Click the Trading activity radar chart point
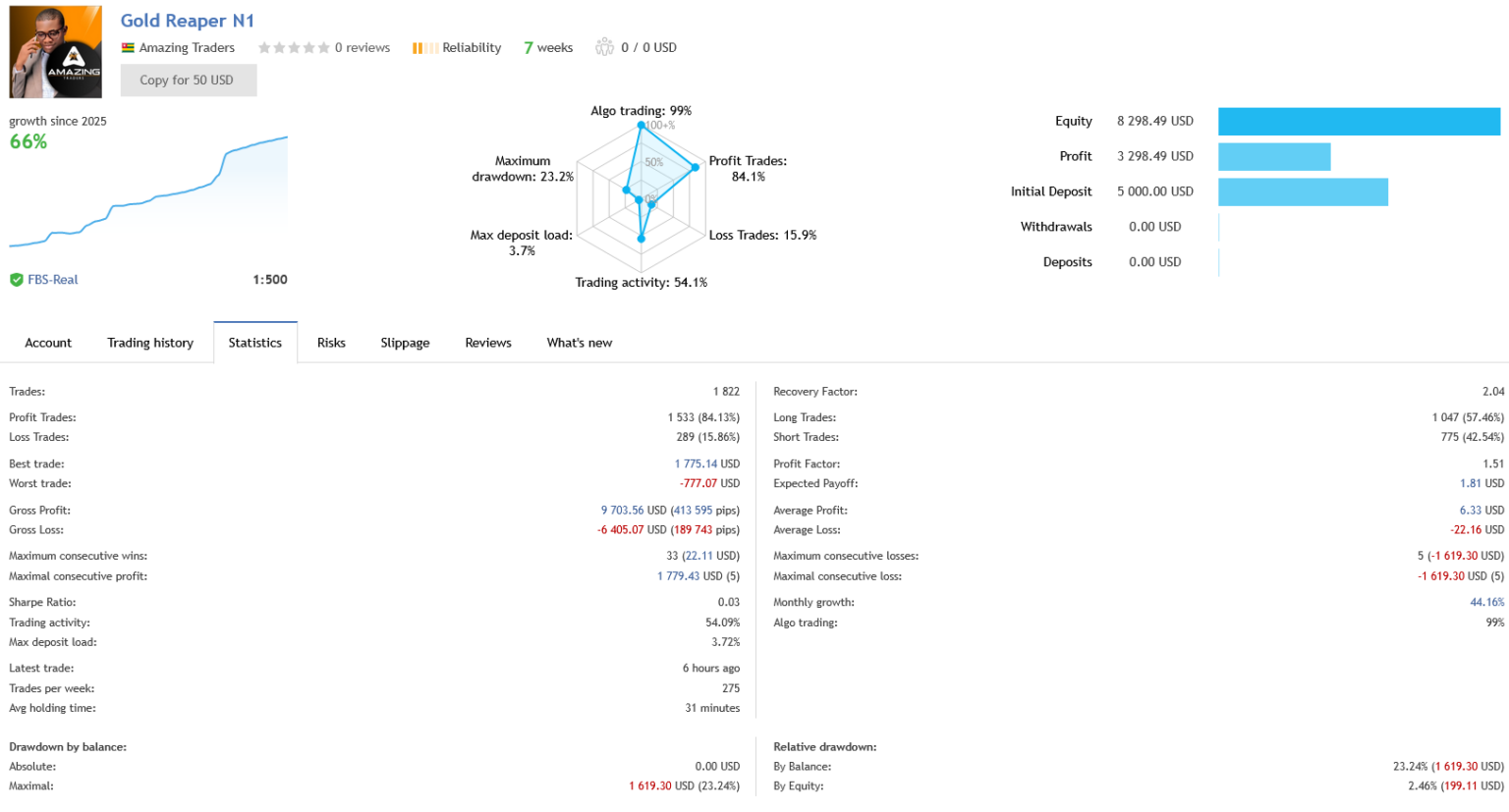Image resolution: width=1509 pixels, height=812 pixels. click(x=642, y=238)
